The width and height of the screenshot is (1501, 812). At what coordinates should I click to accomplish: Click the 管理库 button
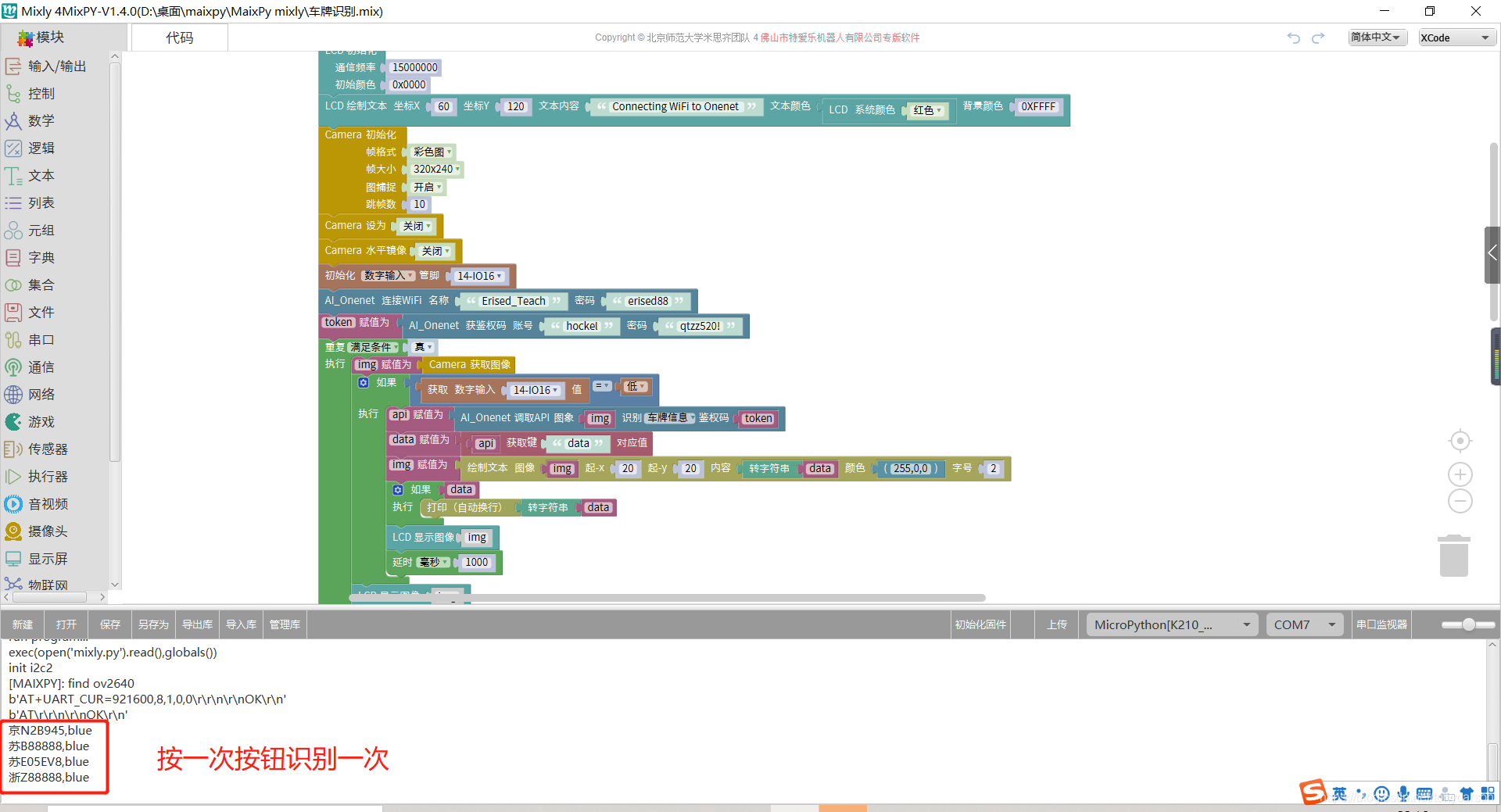coord(285,624)
